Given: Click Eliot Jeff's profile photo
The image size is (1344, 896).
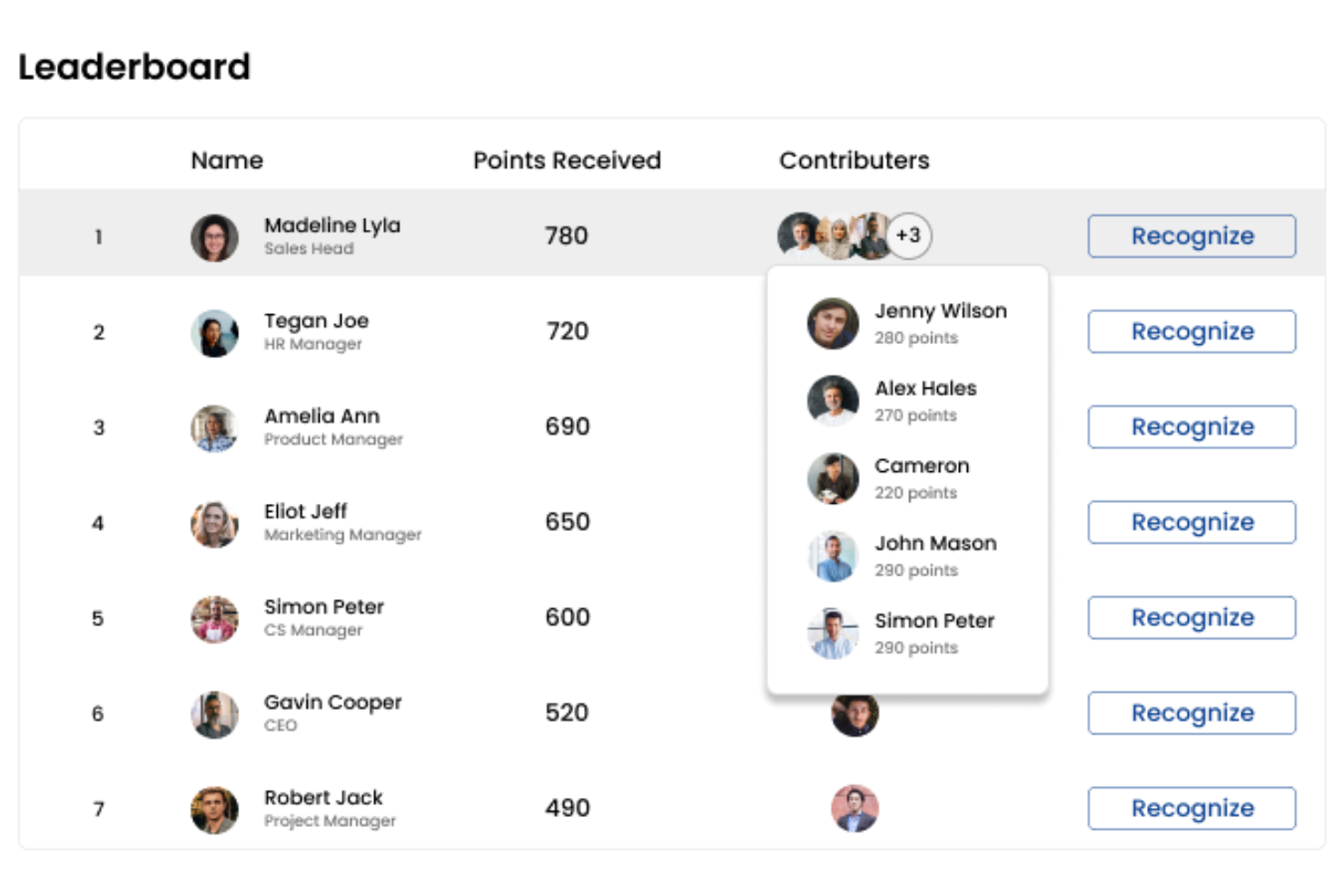Looking at the screenshot, I should (214, 524).
